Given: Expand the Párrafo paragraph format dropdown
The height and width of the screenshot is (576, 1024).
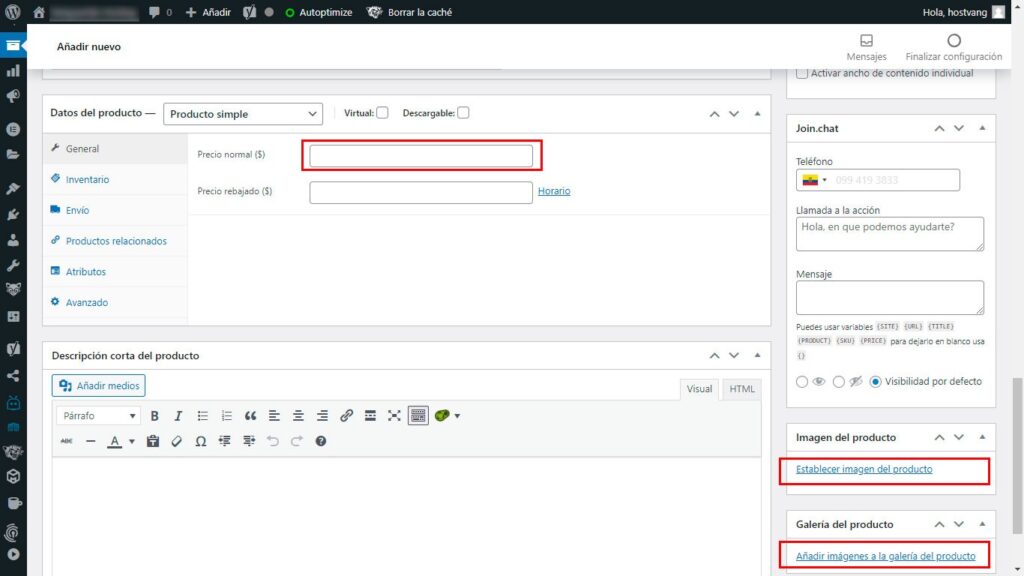Looking at the screenshot, I should point(98,416).
